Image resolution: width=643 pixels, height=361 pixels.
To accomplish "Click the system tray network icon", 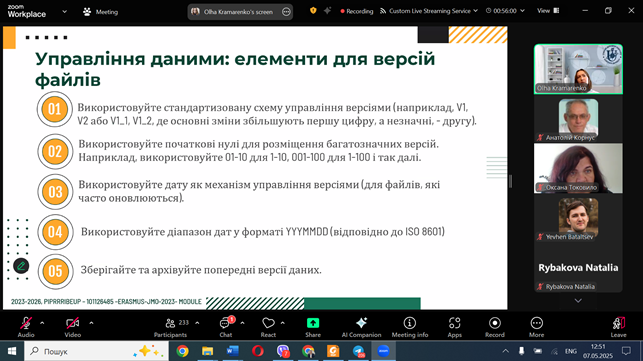I will click(x=554, y=351).
